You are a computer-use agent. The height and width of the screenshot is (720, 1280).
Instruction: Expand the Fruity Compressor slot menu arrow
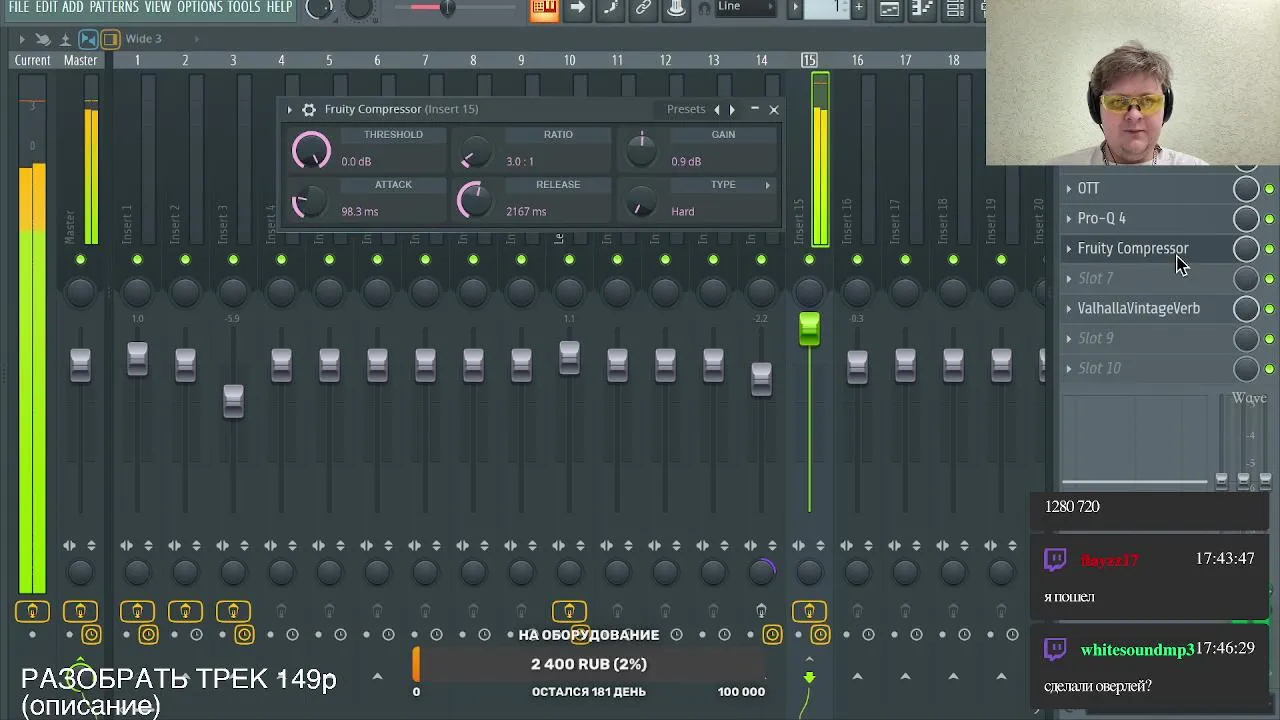pyautogui.click(x=1069, y=248)
